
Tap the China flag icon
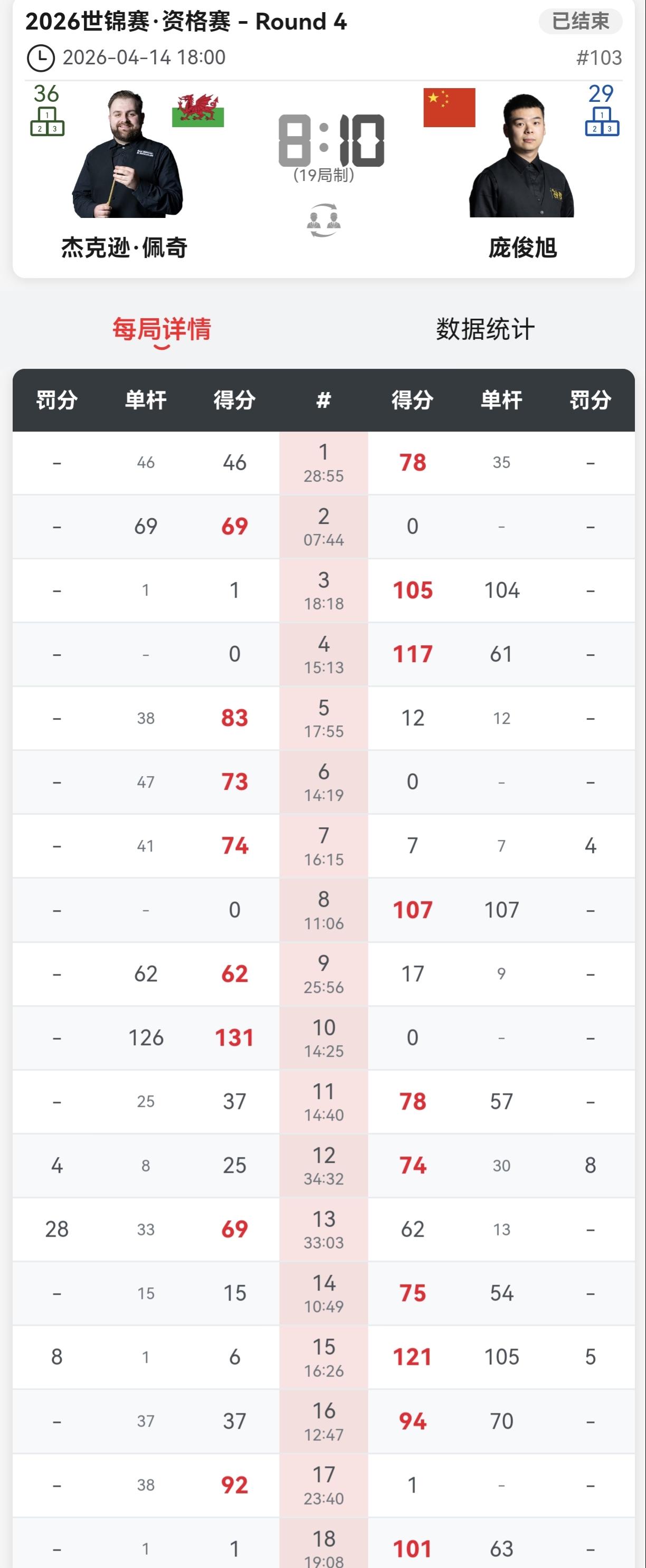tap(449, 108)
